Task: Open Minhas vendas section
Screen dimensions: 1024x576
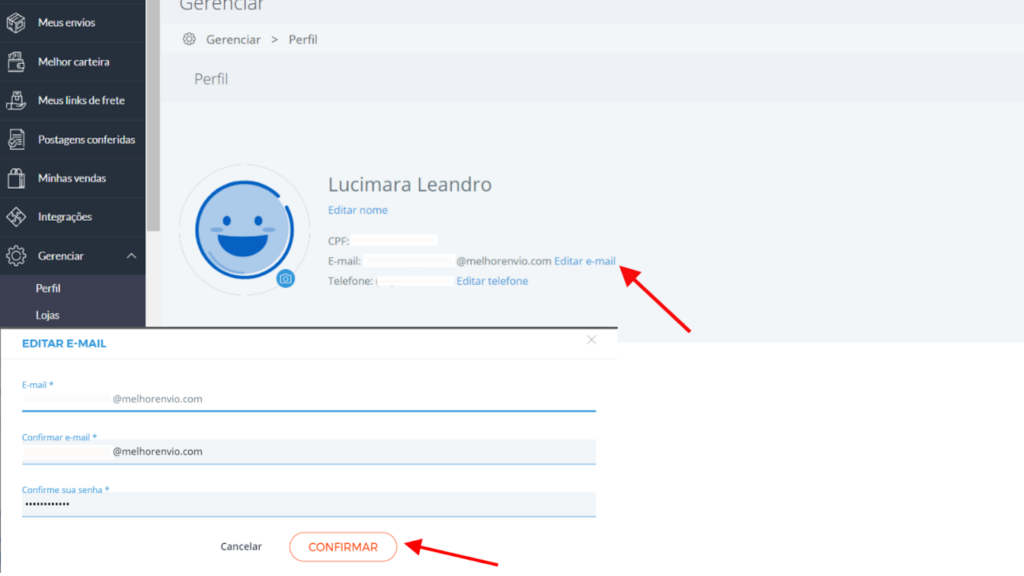Action: pos(72,178)
